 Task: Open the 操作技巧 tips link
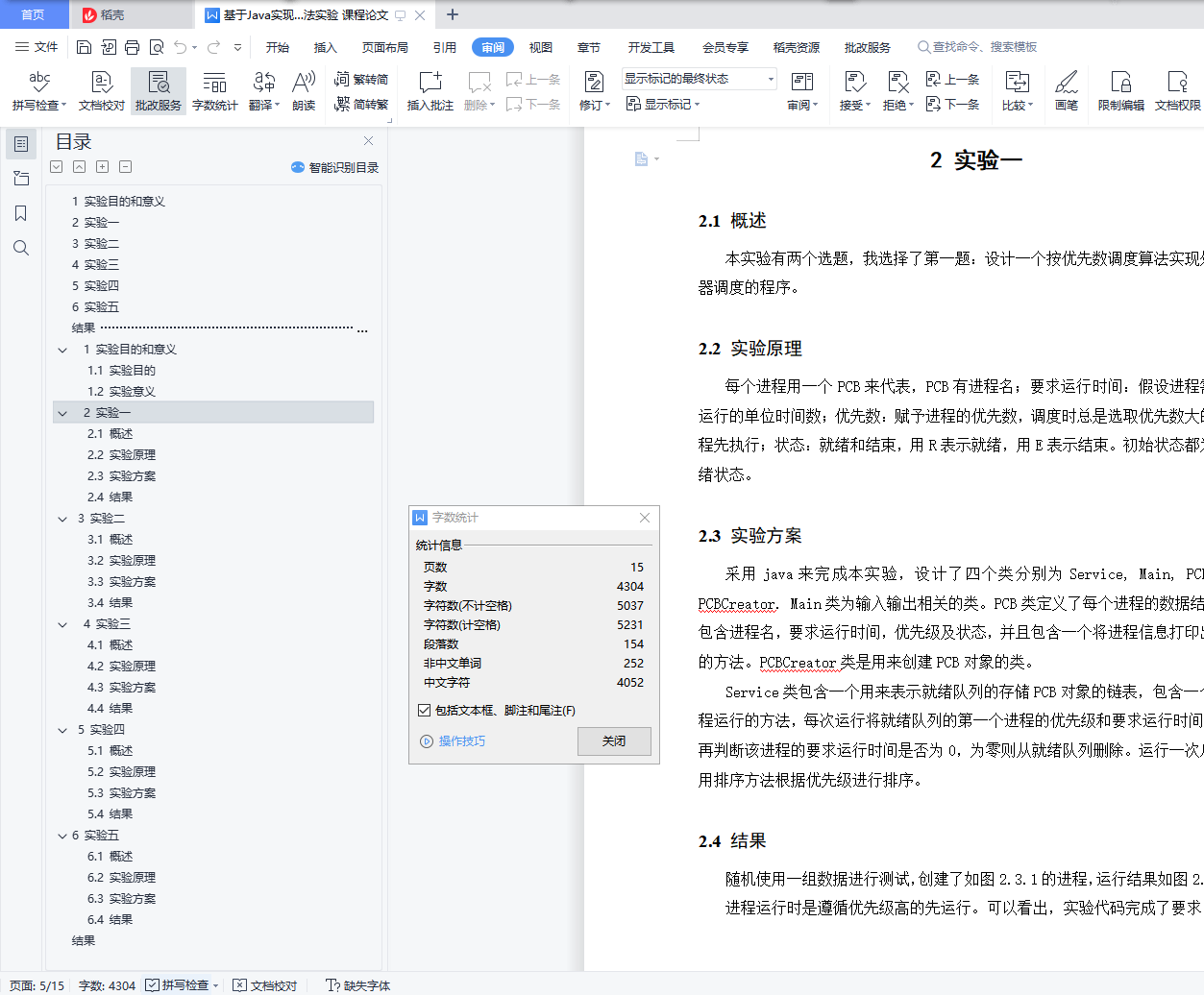click(x=454, y=741)
